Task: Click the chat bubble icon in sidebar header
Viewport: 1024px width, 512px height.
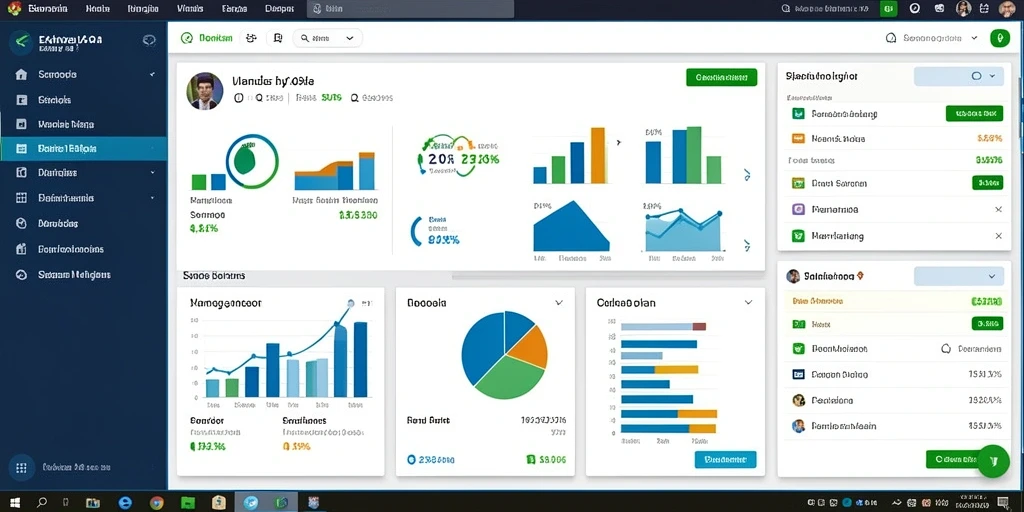Action: click(x=149, y=40)
